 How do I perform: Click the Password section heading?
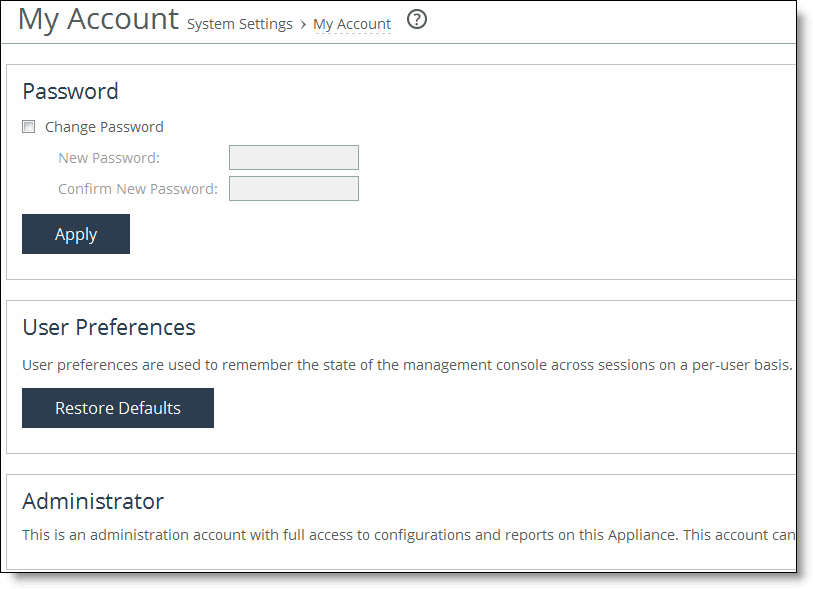(70, 91)
